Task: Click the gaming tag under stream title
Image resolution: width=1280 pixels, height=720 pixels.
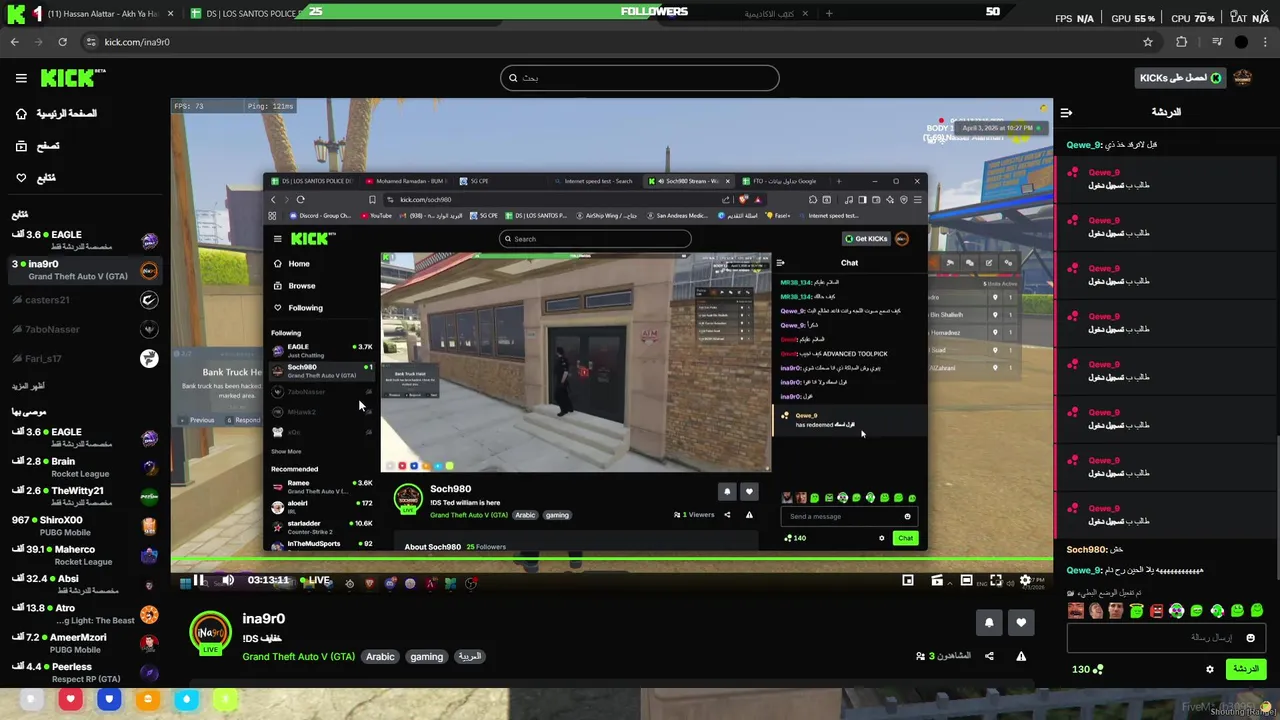Action: click(x=426, y=657)
